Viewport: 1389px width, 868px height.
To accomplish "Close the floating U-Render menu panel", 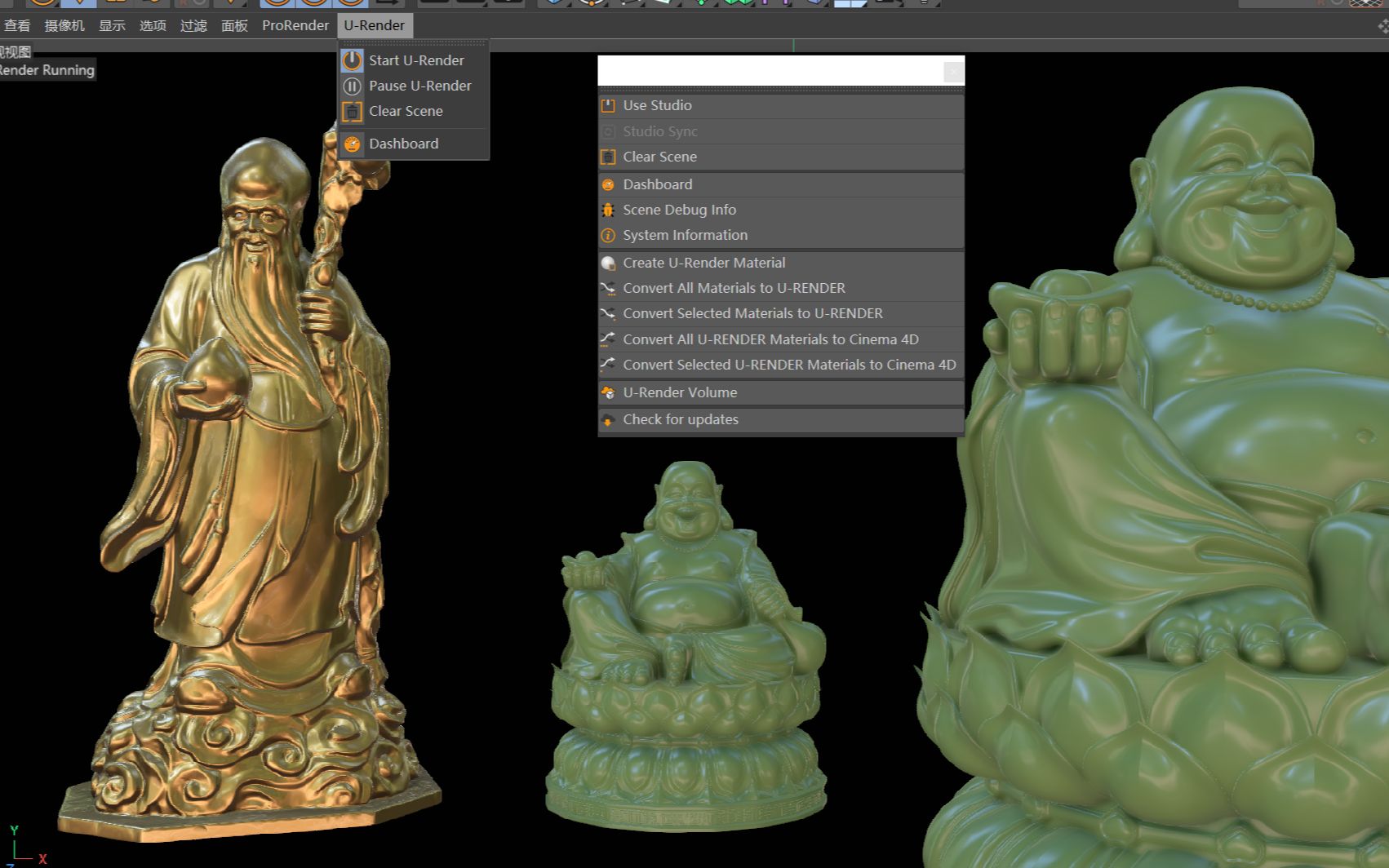I will pos(953,72).
